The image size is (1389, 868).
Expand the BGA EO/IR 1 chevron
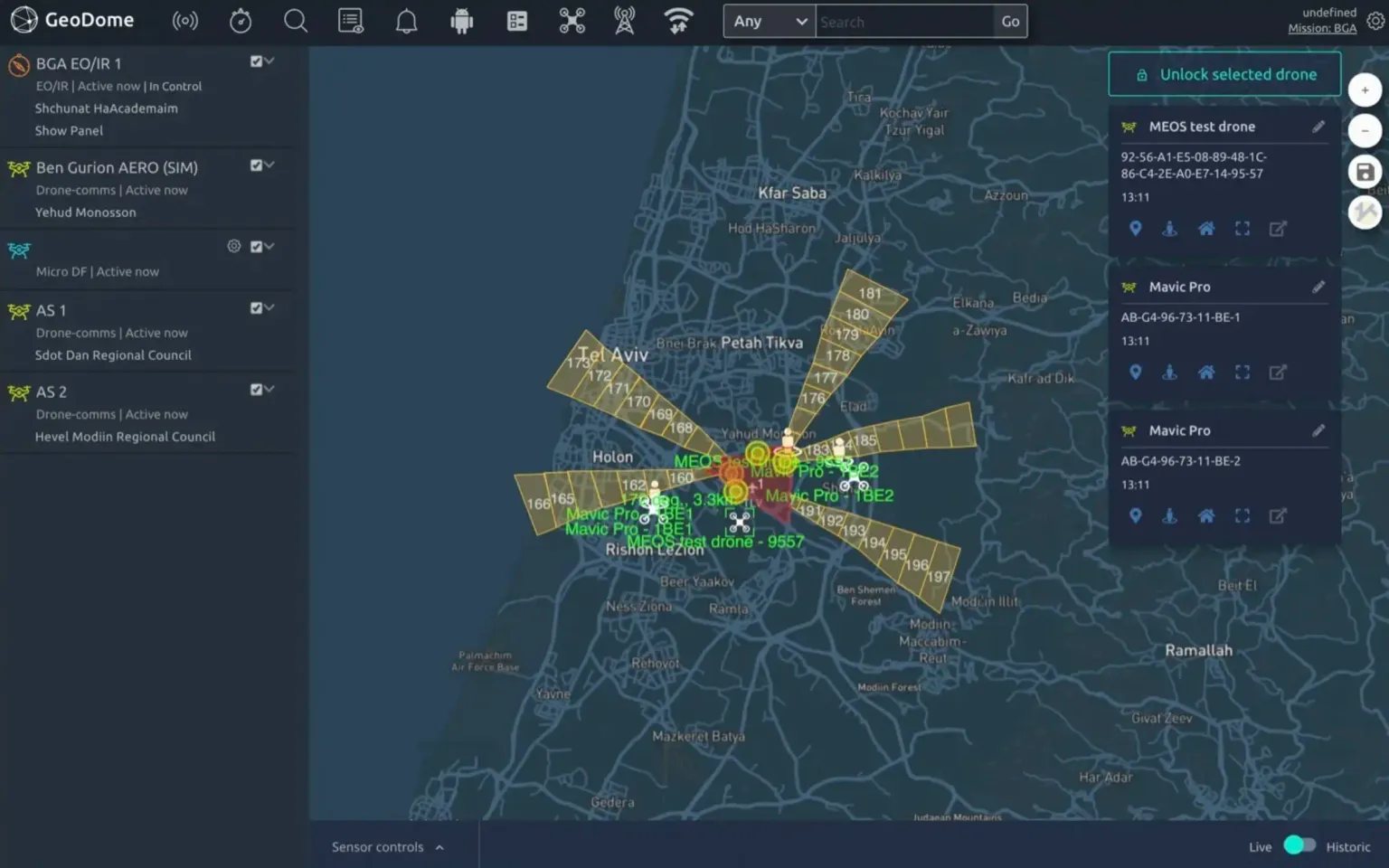click(269, 61)
